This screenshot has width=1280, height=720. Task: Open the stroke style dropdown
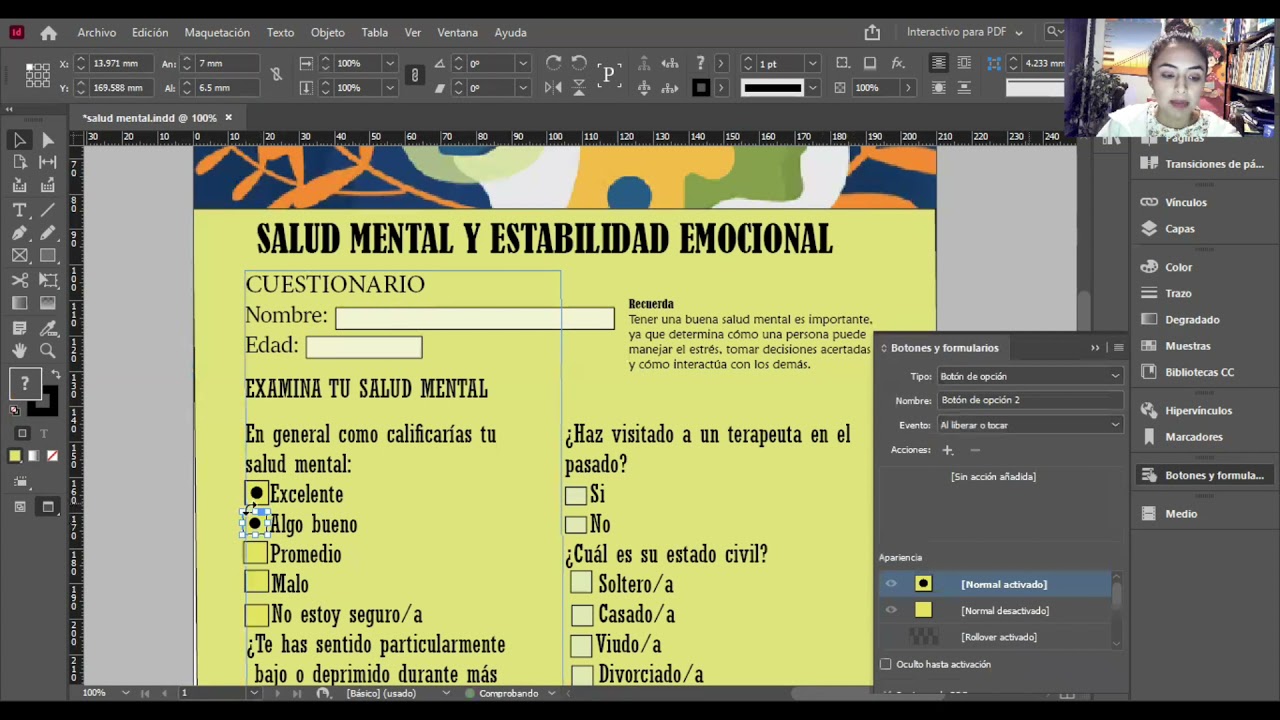tap(812, 88)
